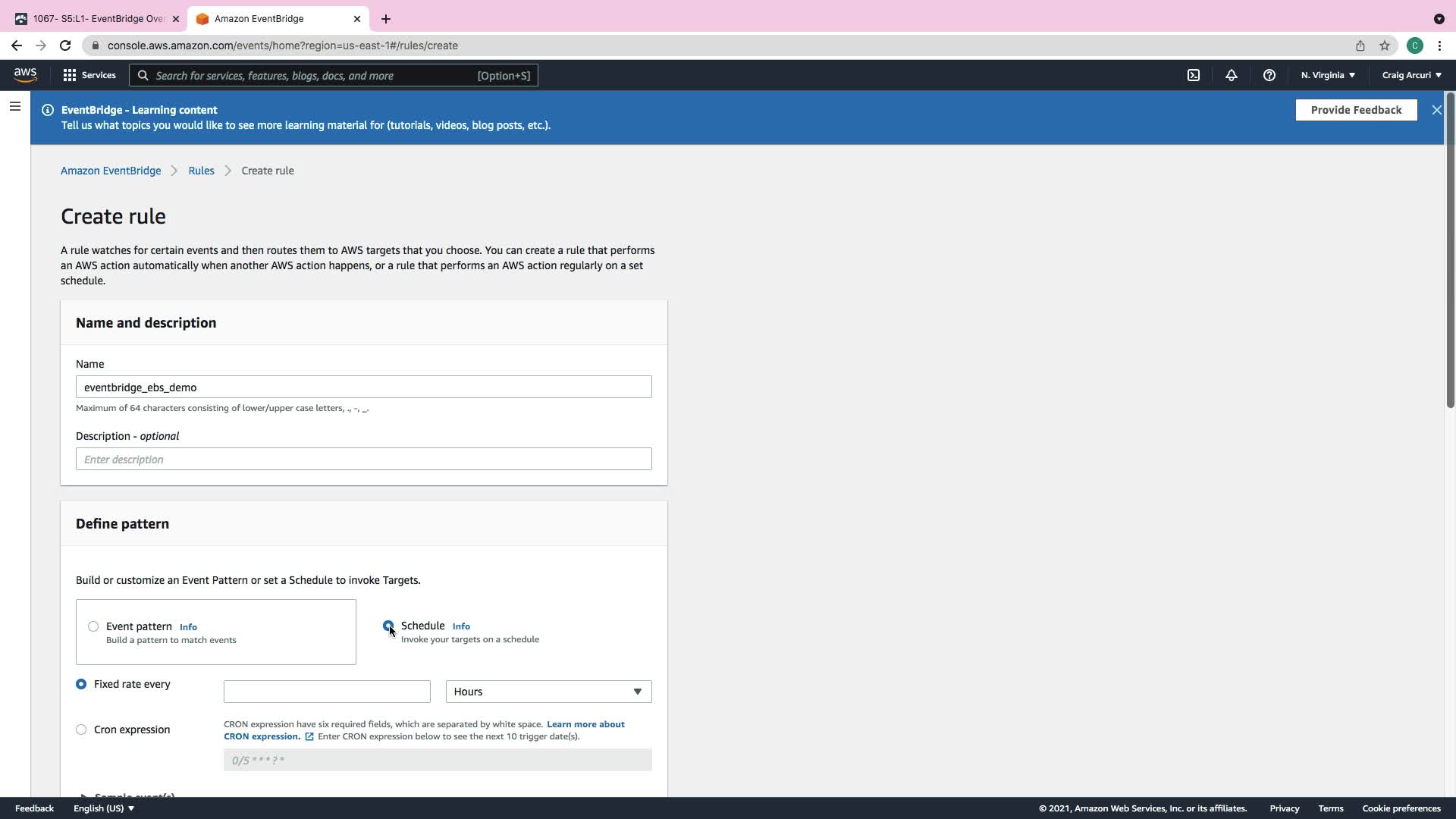This screenshot has width=1456, height=819.
Task: Click the help question mark icon
Action: click(1269, 75)
